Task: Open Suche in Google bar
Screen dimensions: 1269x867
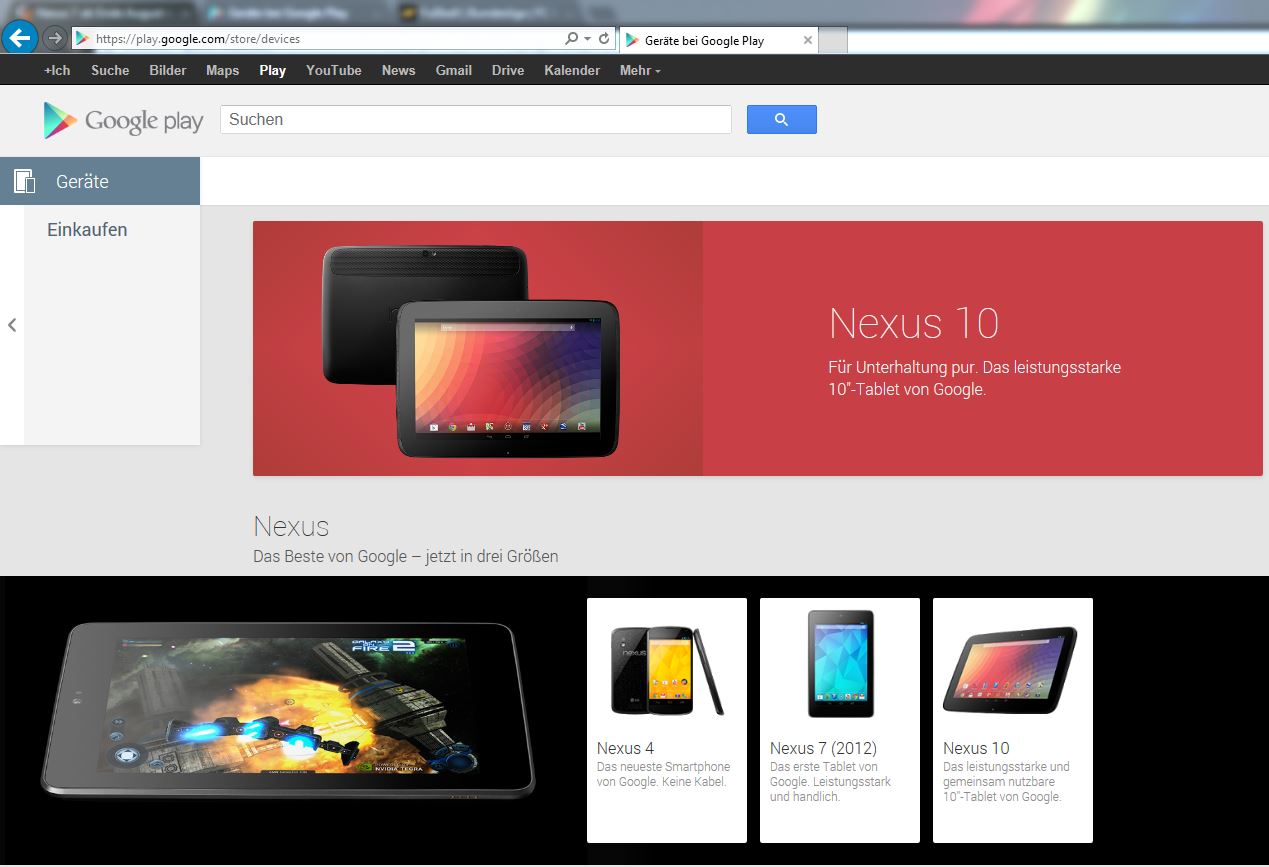Action: 110,70
